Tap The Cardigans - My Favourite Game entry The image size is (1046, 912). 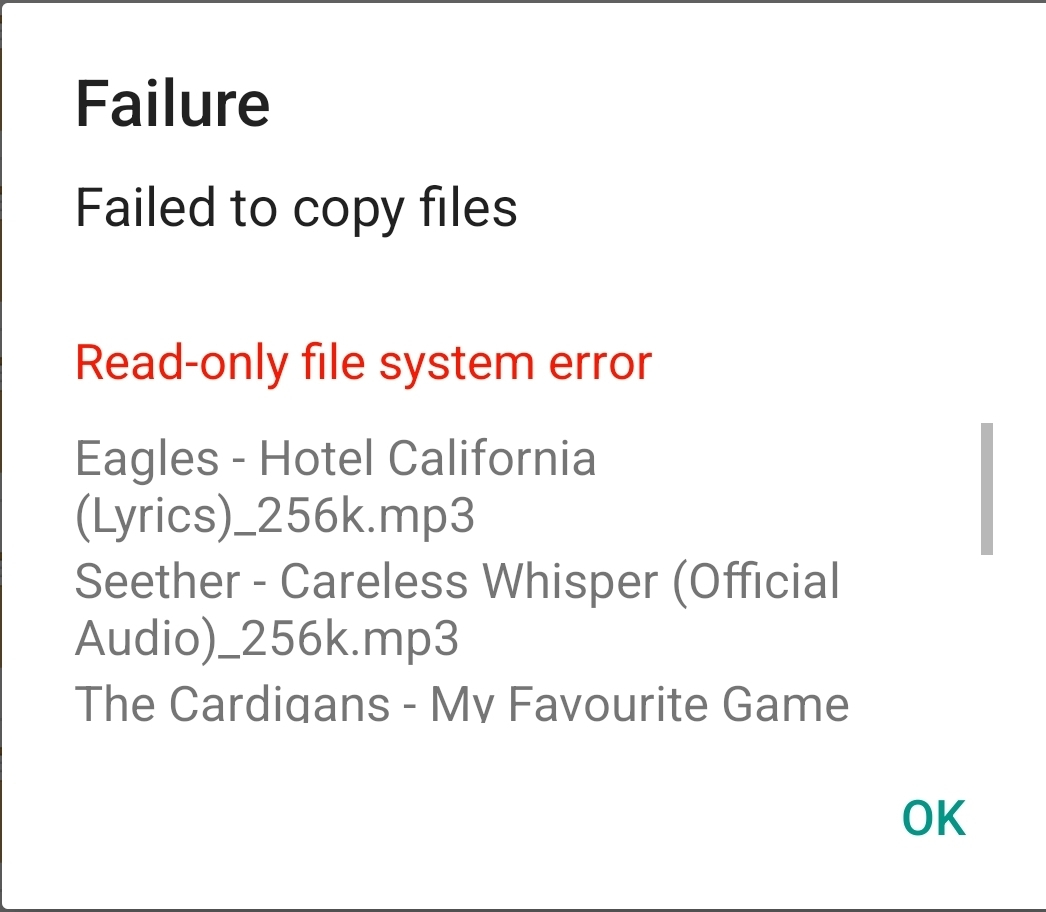pyautogui.click(x=462, y=705)
